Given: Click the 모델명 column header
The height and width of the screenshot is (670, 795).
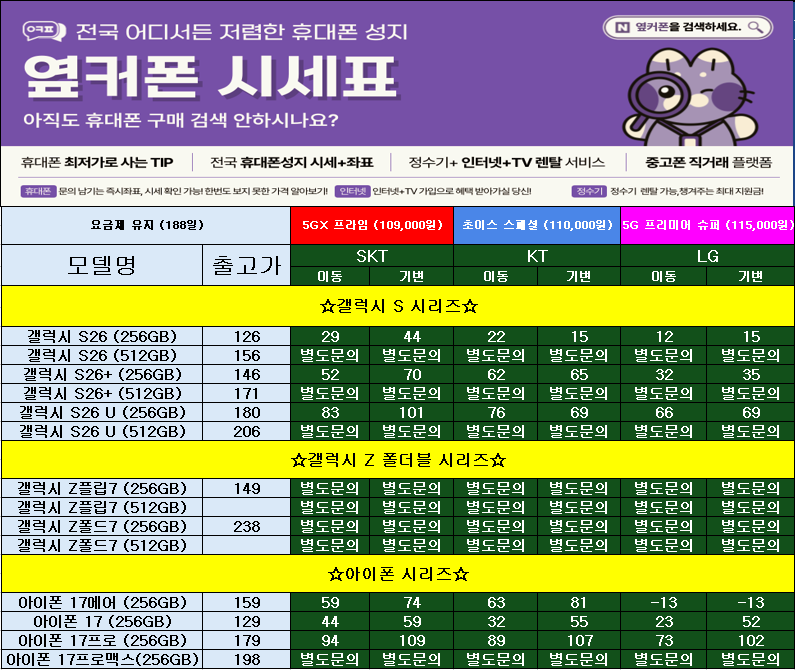Looking at the screenshot, I should coord(102,265).
